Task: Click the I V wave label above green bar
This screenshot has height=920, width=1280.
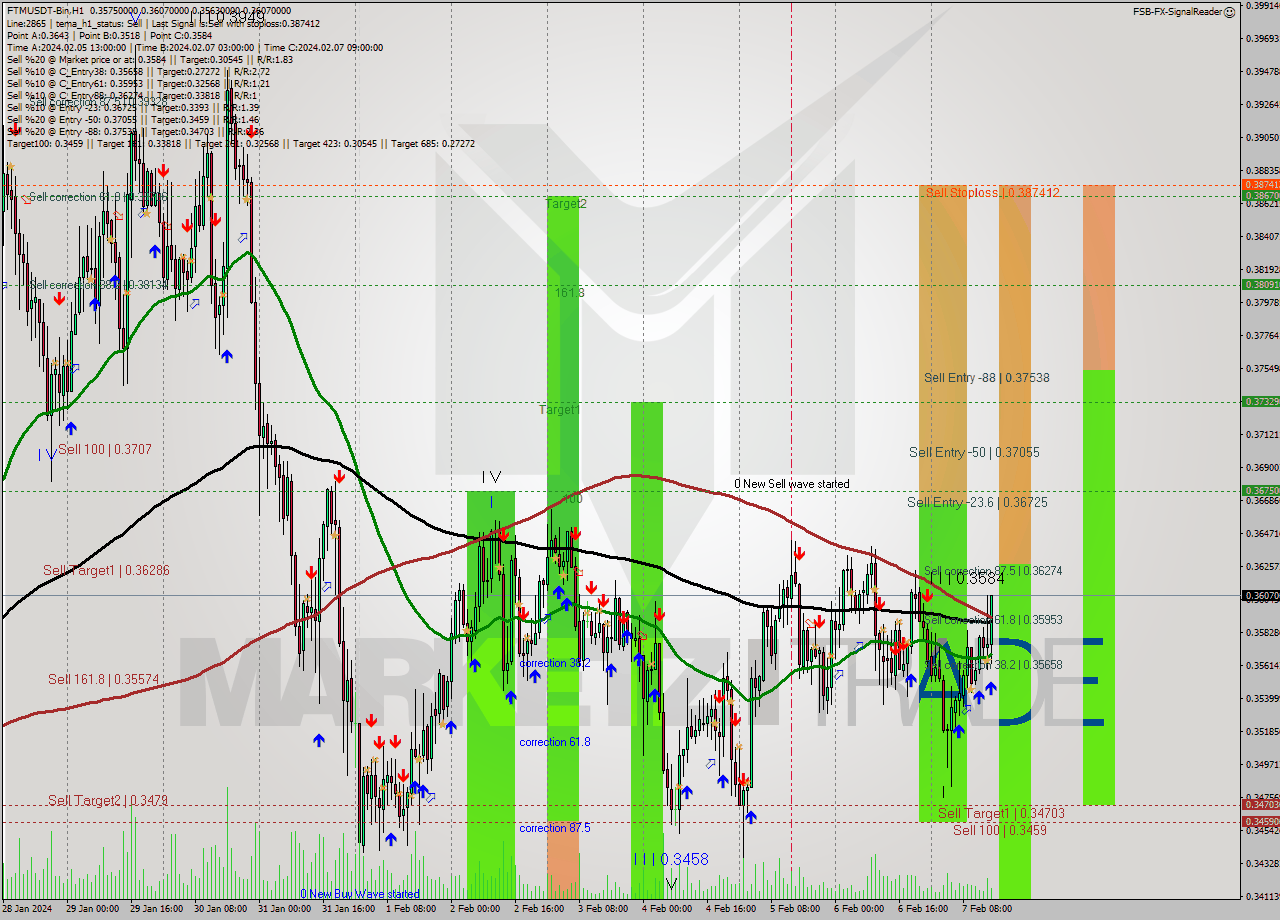Action: 491,478
